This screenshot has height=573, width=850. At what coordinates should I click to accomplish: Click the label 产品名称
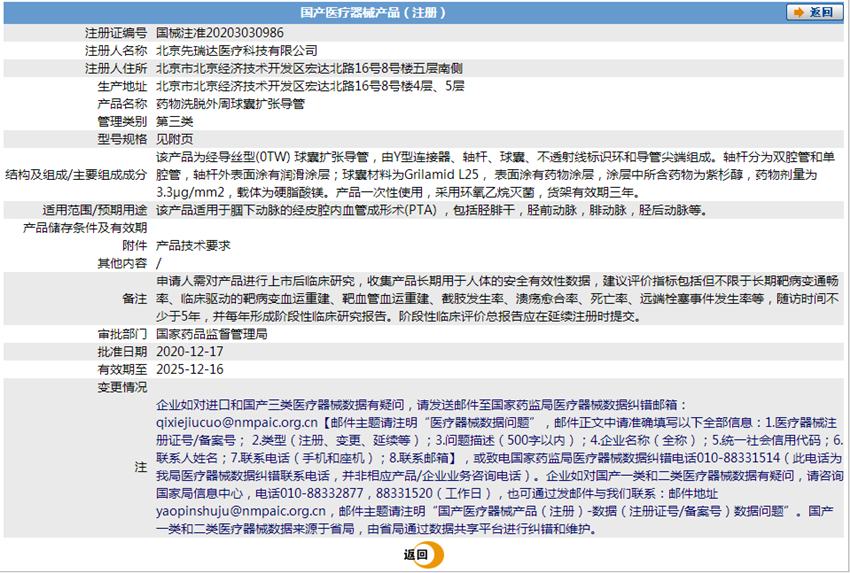pyautogui.click(x=122, y=104)
